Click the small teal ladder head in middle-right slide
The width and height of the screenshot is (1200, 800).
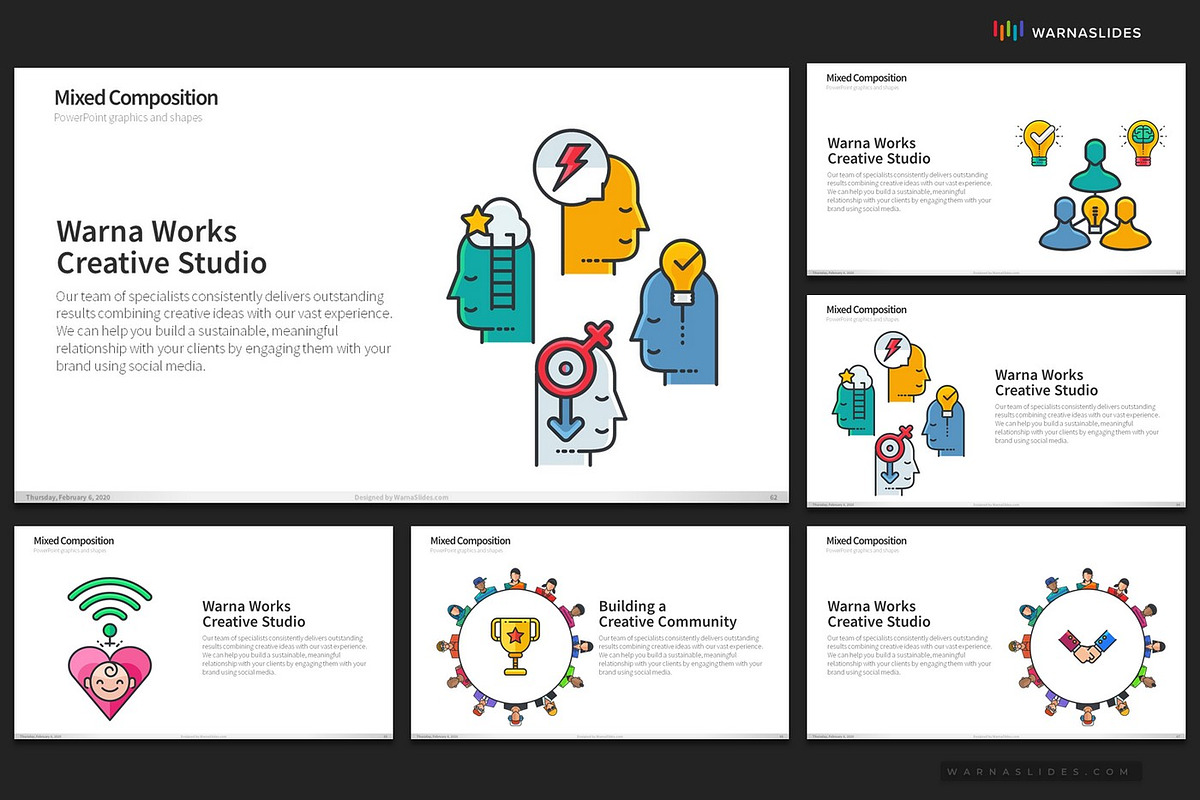(854, 399)
